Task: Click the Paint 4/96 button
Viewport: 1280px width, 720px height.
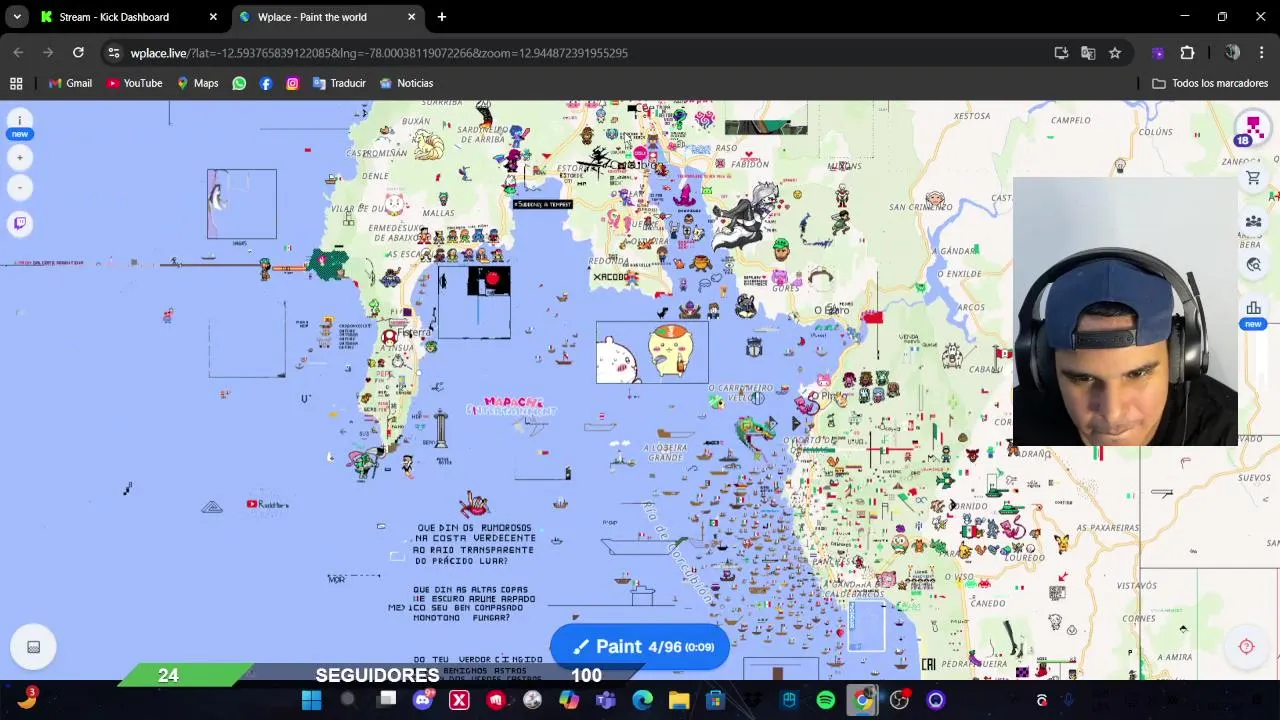Action: point(640,647)
